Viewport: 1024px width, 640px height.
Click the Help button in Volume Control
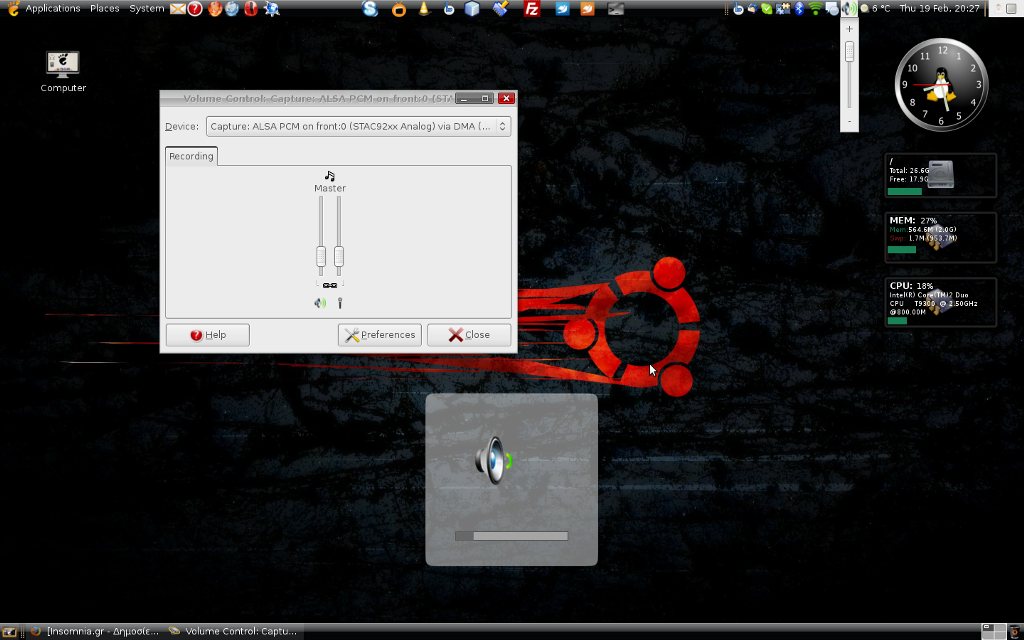pyautogui.click(x=208, y=335)
